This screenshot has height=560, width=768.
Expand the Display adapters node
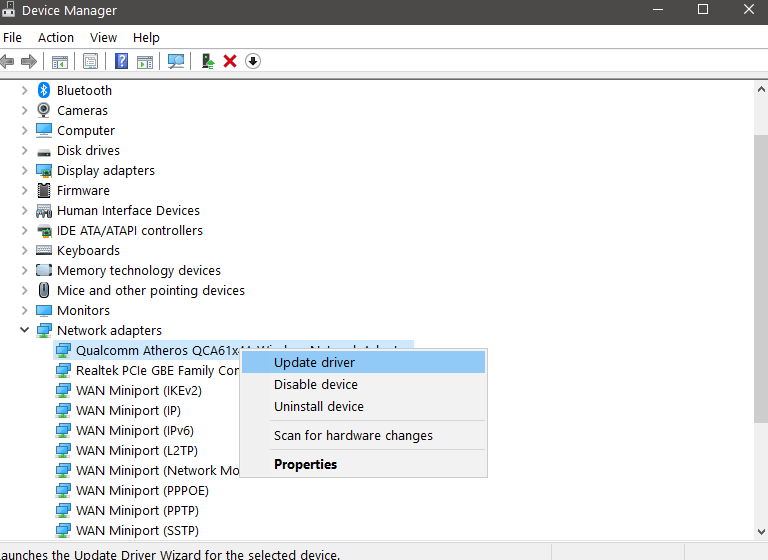(x=25, y=170)
